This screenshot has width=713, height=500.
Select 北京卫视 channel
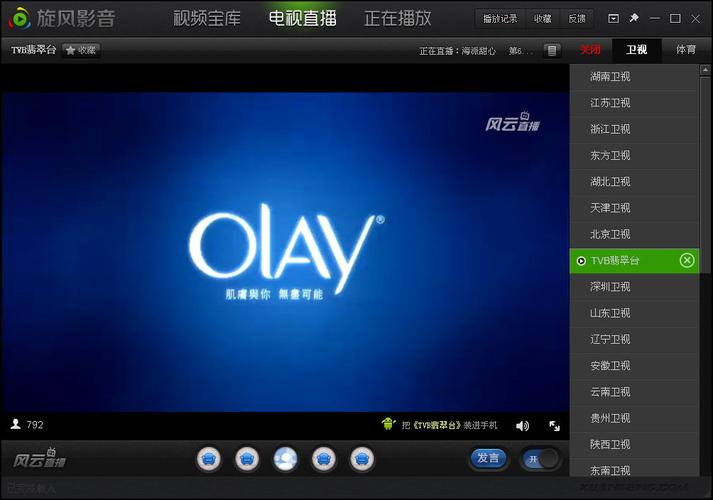pos(634,235)
